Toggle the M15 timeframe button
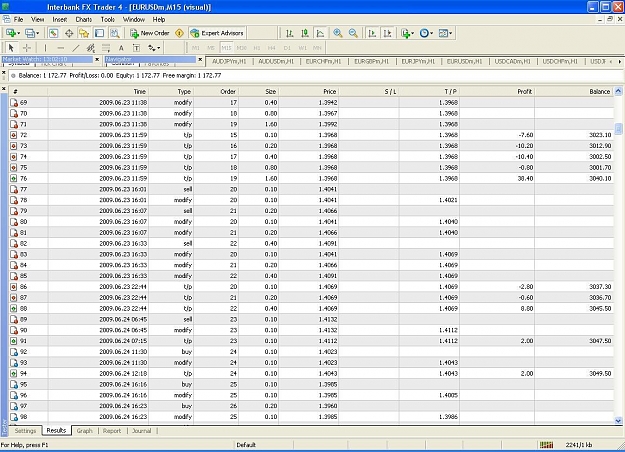This screenshot has height=452, width=625. 226,48
